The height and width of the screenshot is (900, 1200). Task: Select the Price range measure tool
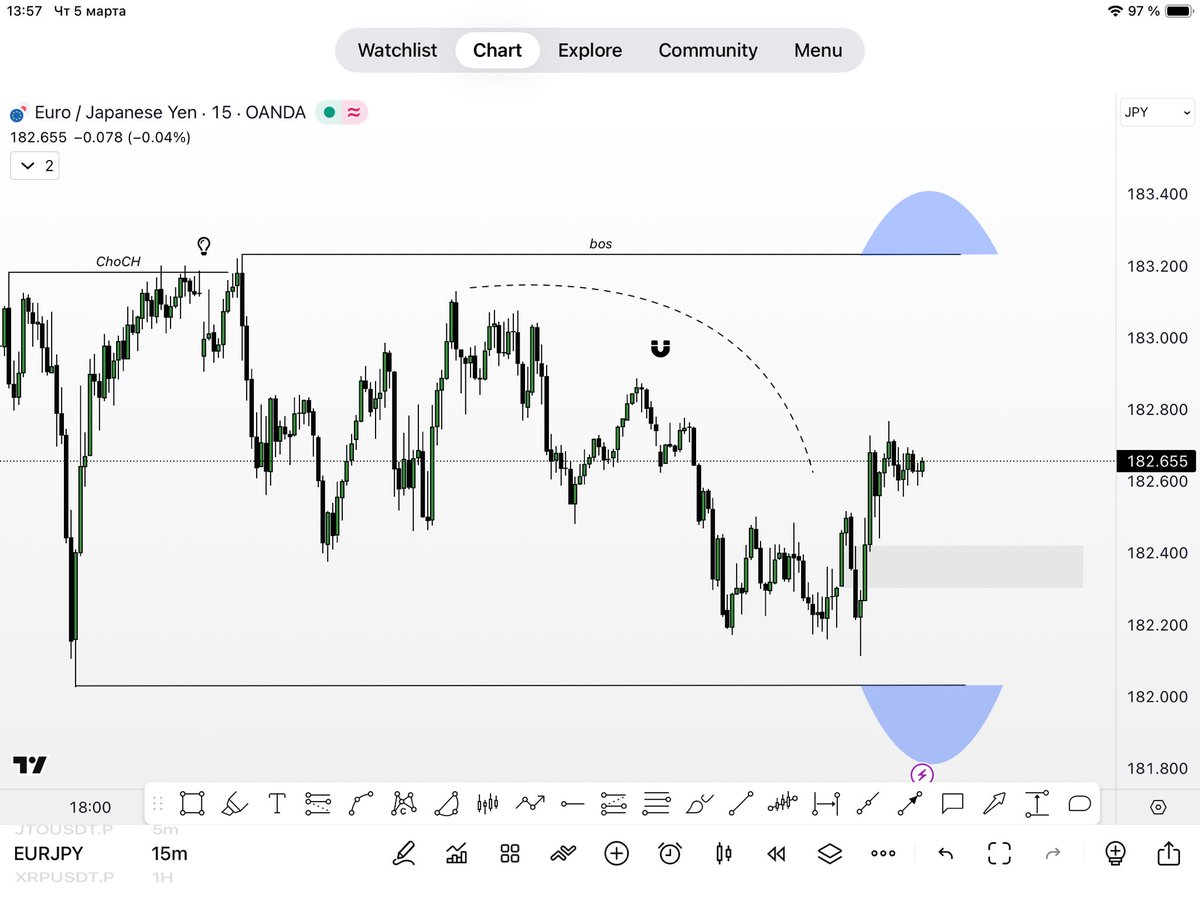point(826,803)
